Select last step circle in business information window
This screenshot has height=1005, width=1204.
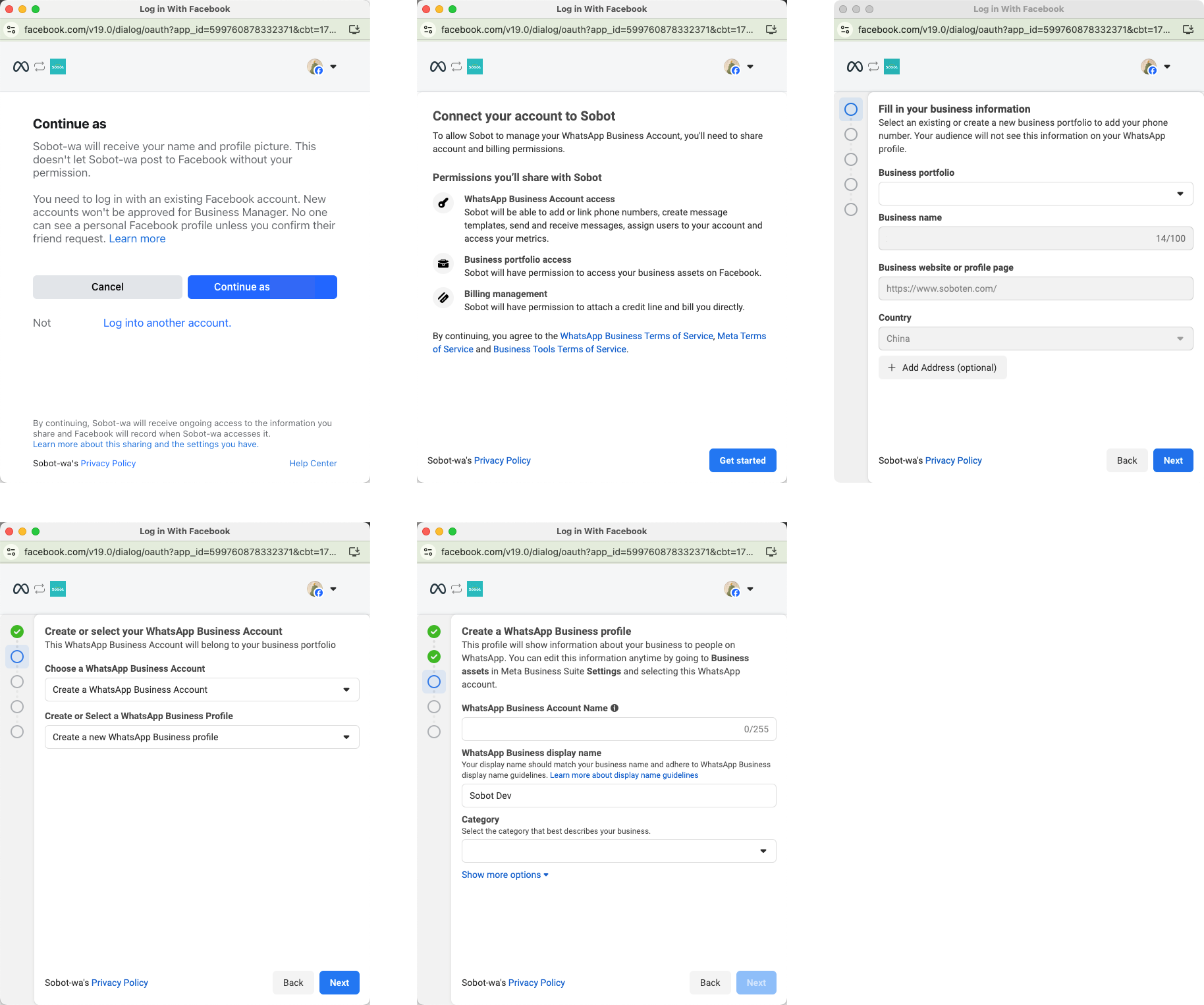click(x=851, y=209)
